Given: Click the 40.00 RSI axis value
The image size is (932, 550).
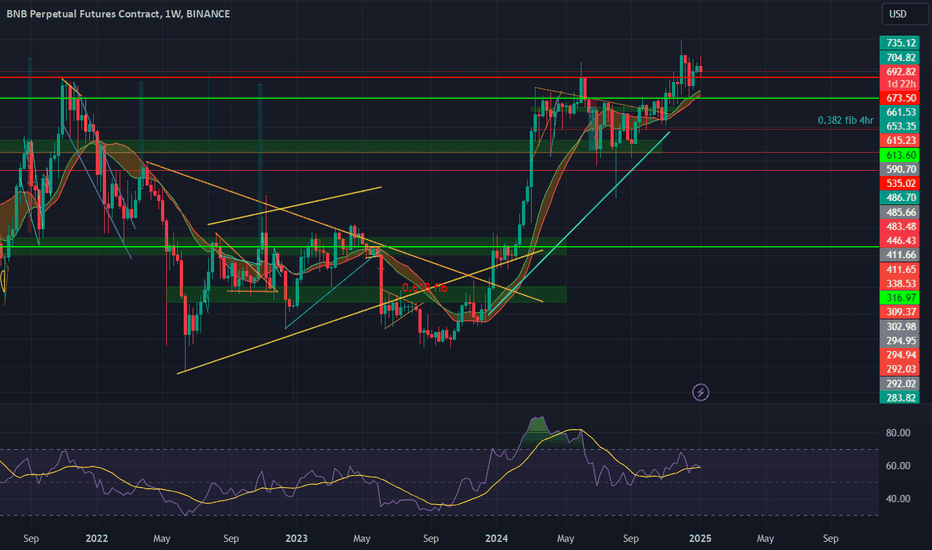Looking at the screenshot, I should click(x=898, y=499).
